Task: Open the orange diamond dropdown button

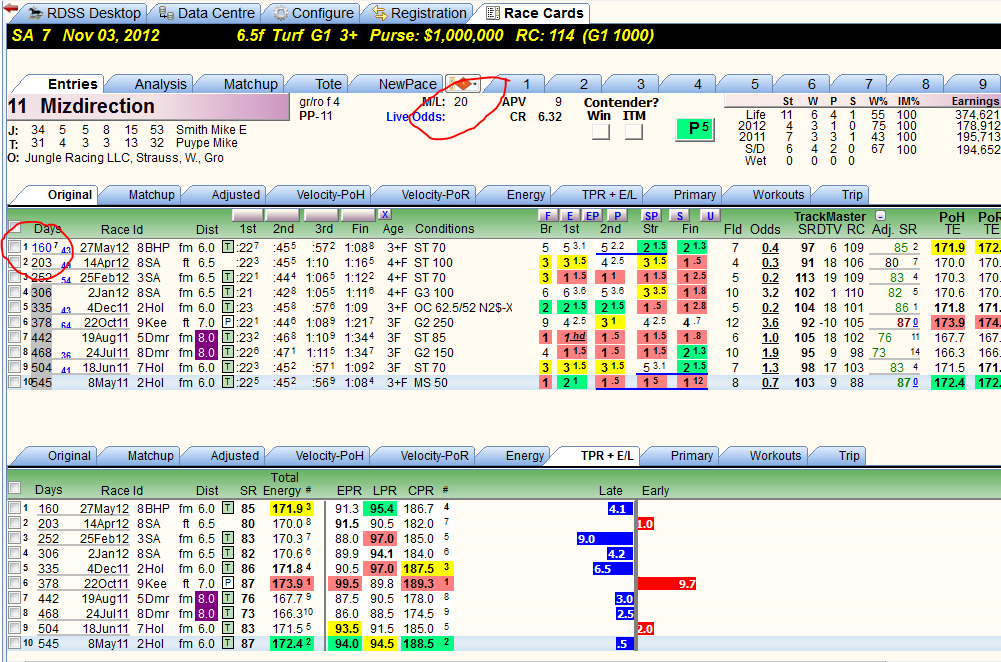Action: coord(463,84)
